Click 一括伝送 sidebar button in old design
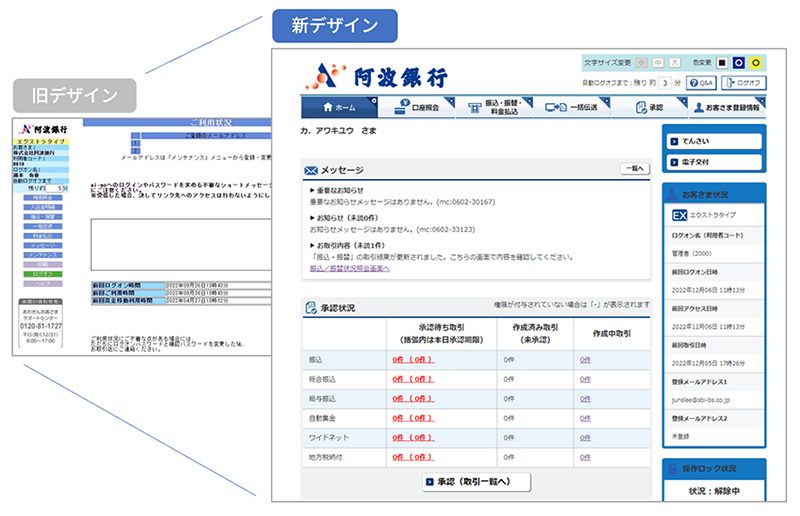800x516 pixels. 43,226
